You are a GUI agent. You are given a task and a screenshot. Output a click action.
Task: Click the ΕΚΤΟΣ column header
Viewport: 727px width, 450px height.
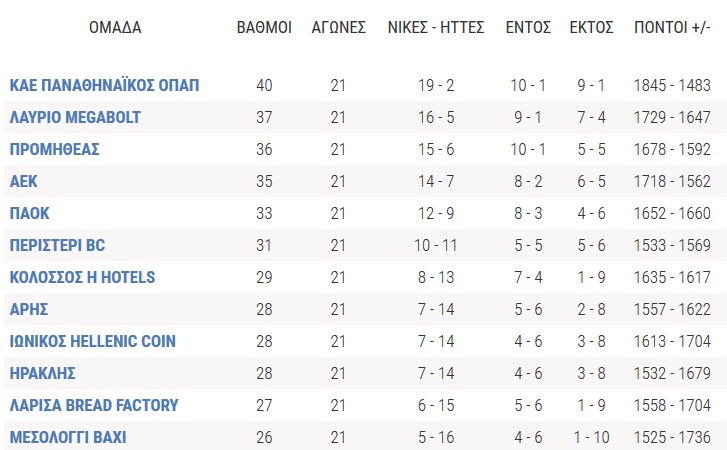591,27
